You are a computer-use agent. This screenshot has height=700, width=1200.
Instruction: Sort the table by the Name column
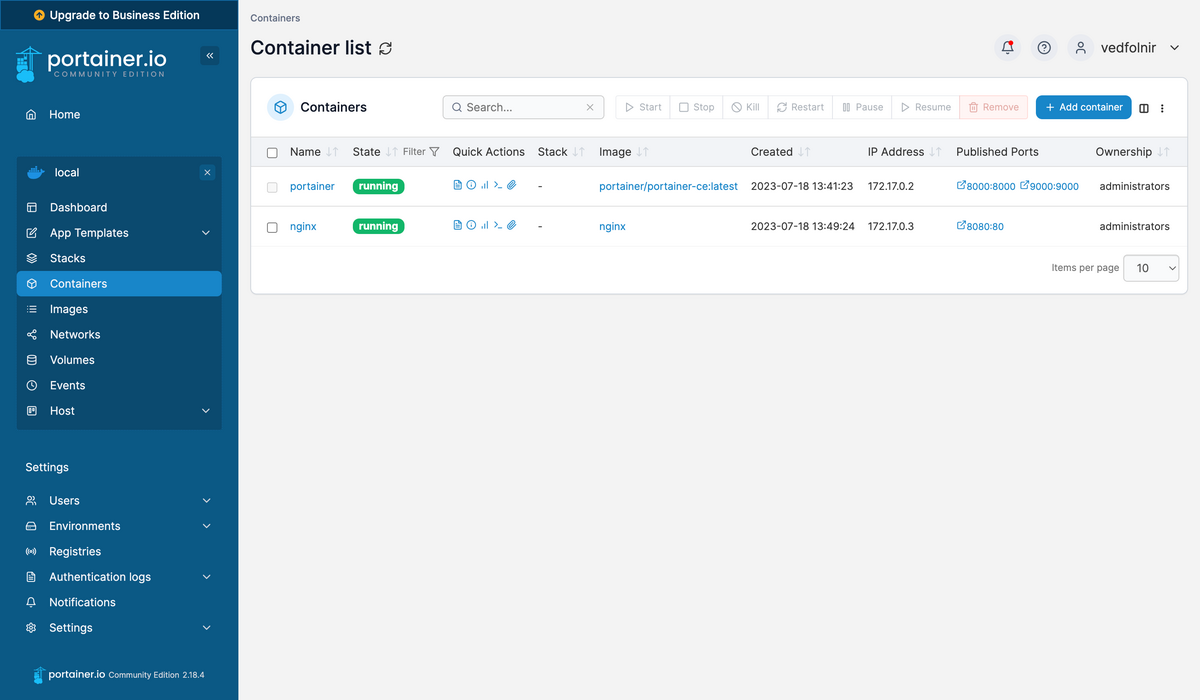[314, 152]
